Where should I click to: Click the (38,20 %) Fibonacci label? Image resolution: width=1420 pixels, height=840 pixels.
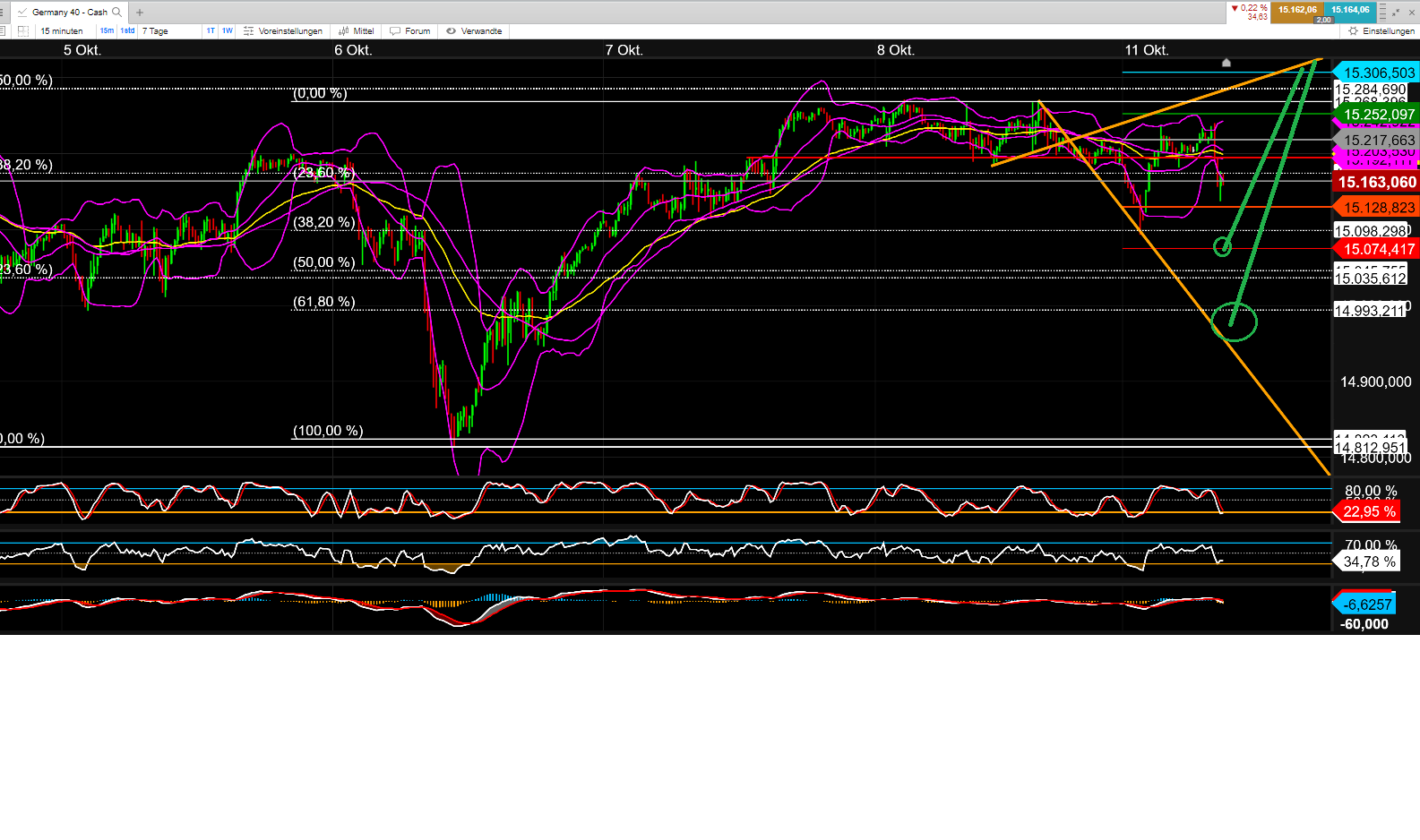(324, 222)
